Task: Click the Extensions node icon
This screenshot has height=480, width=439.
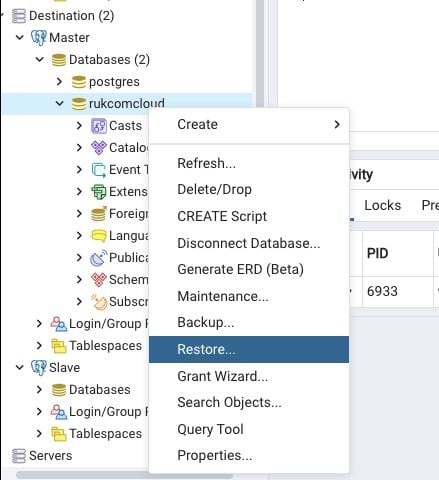Action: point(99,192)
